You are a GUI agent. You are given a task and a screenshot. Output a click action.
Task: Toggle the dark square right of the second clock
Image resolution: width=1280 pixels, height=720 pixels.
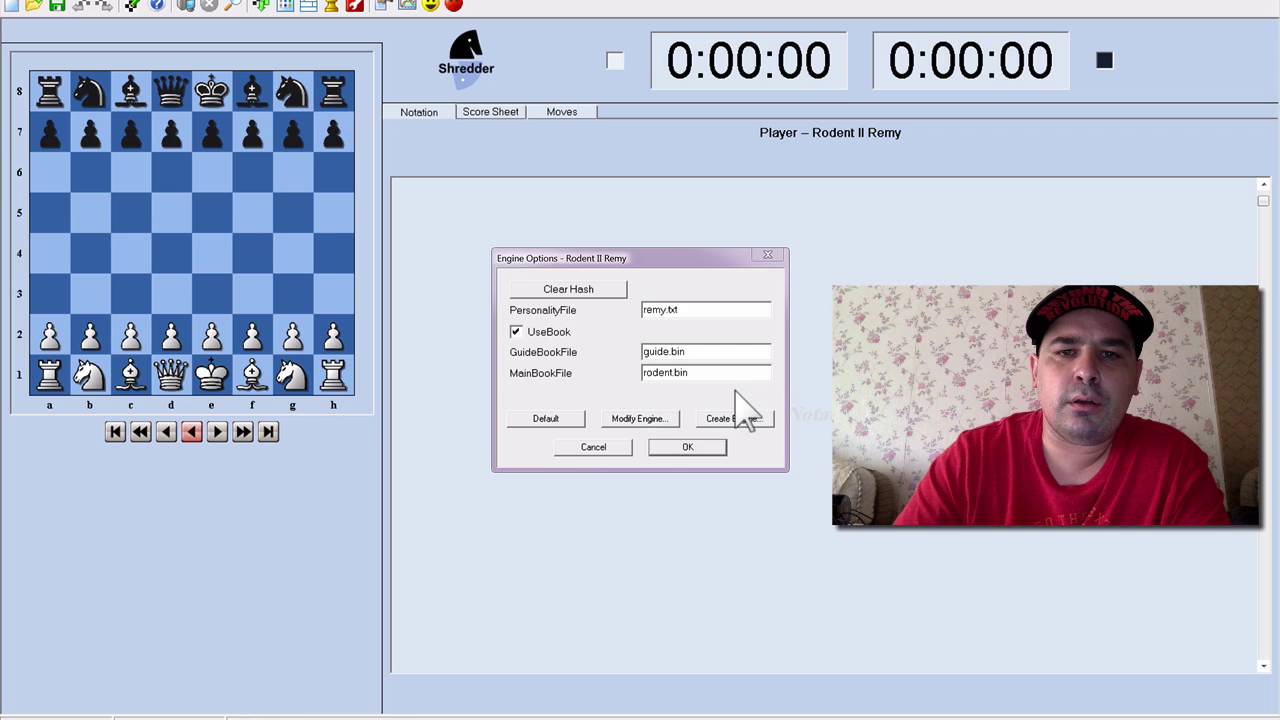coord(1104,61)
